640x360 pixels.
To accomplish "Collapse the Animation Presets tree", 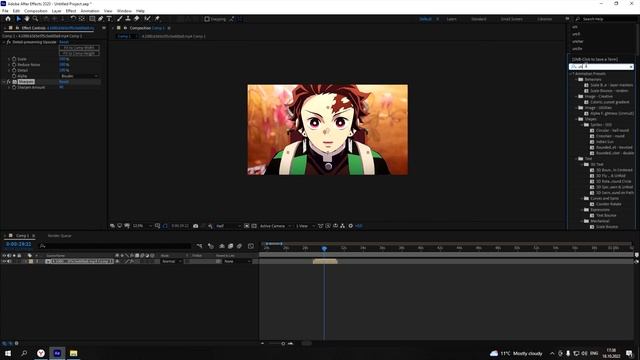I will pyautogui.click(x=572, y=74).
